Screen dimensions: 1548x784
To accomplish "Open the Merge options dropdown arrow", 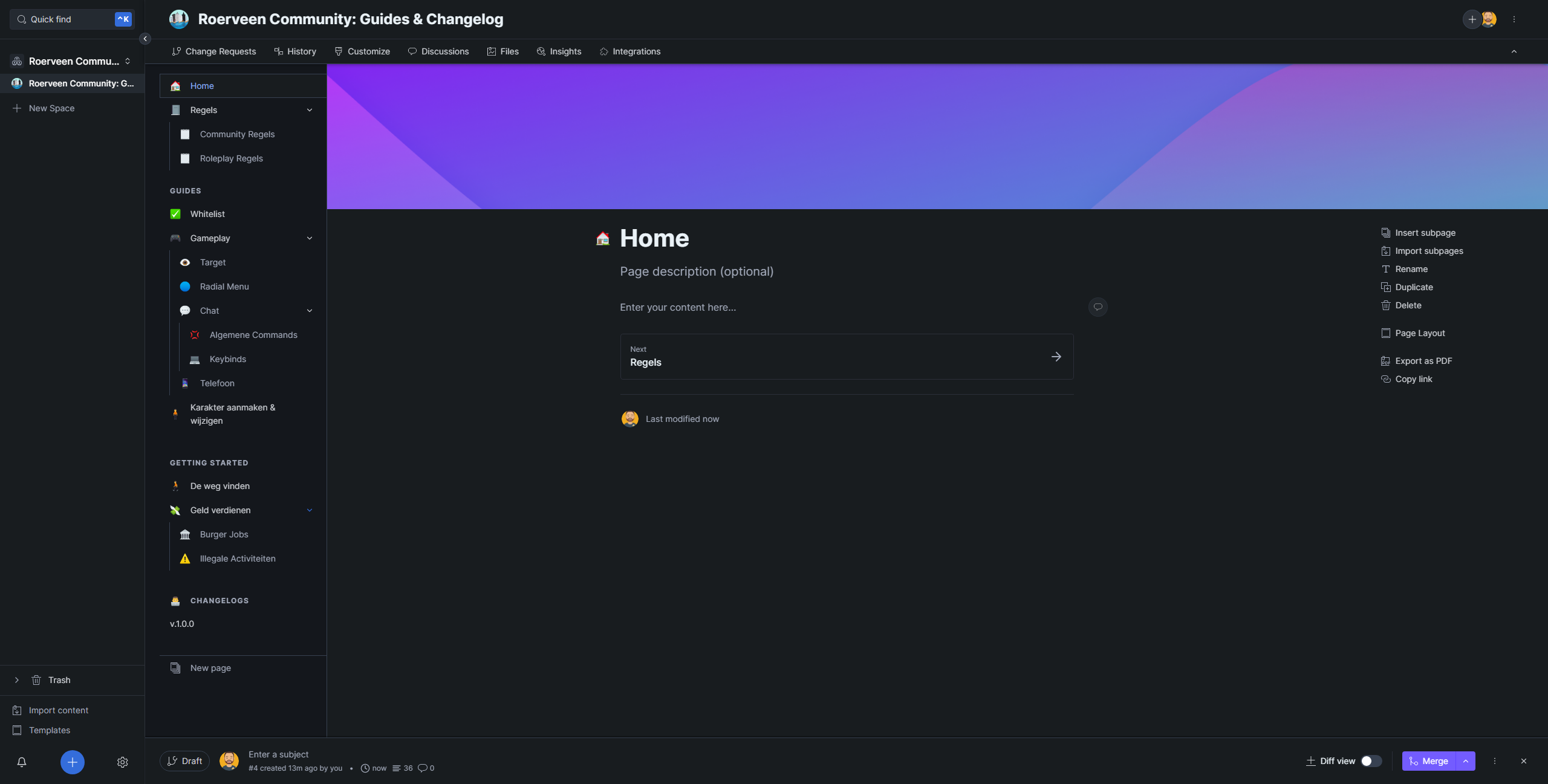I will 1466,761.
